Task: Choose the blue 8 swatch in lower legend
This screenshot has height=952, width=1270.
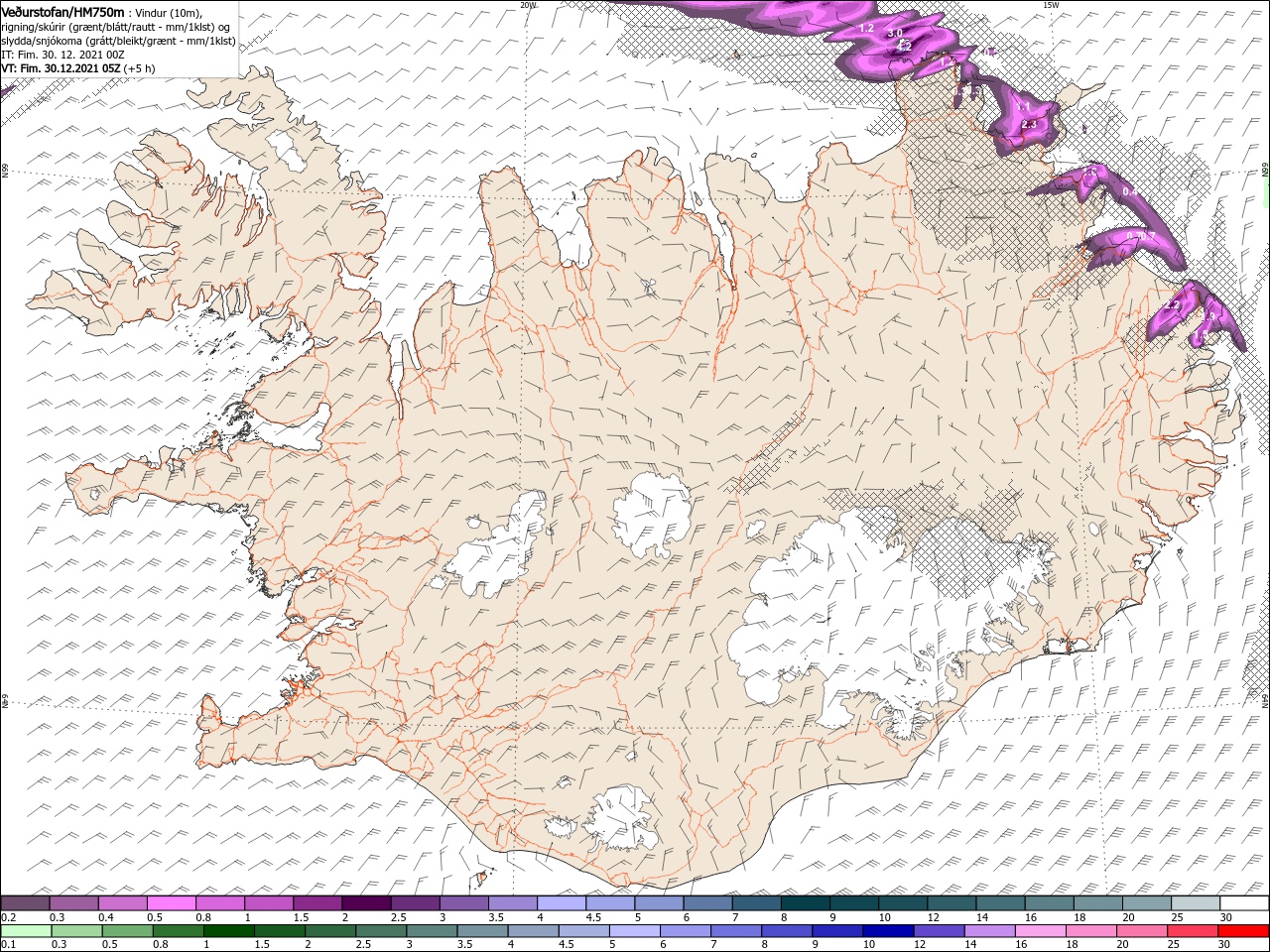Action: point(786,931)
